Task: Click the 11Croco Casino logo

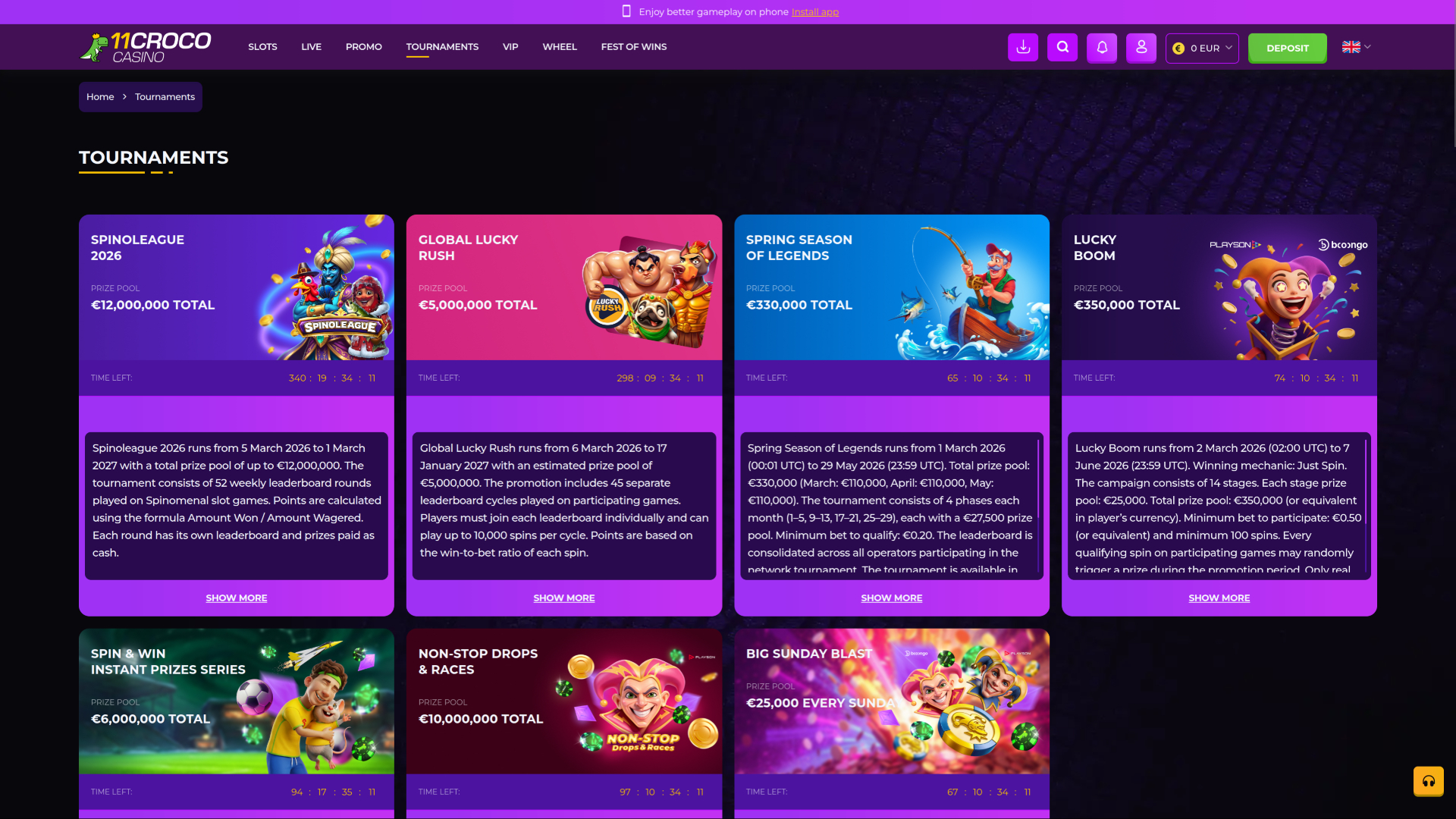Action: click(x=145, y=46)
